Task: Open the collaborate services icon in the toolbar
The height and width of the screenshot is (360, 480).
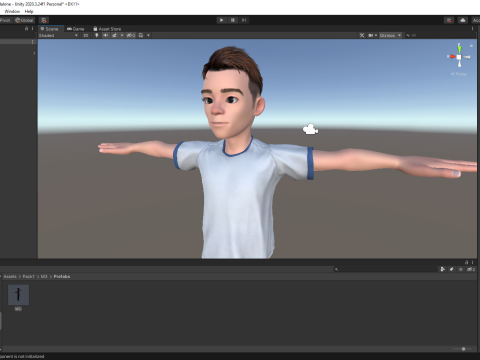Action: [x=449, y=20]
